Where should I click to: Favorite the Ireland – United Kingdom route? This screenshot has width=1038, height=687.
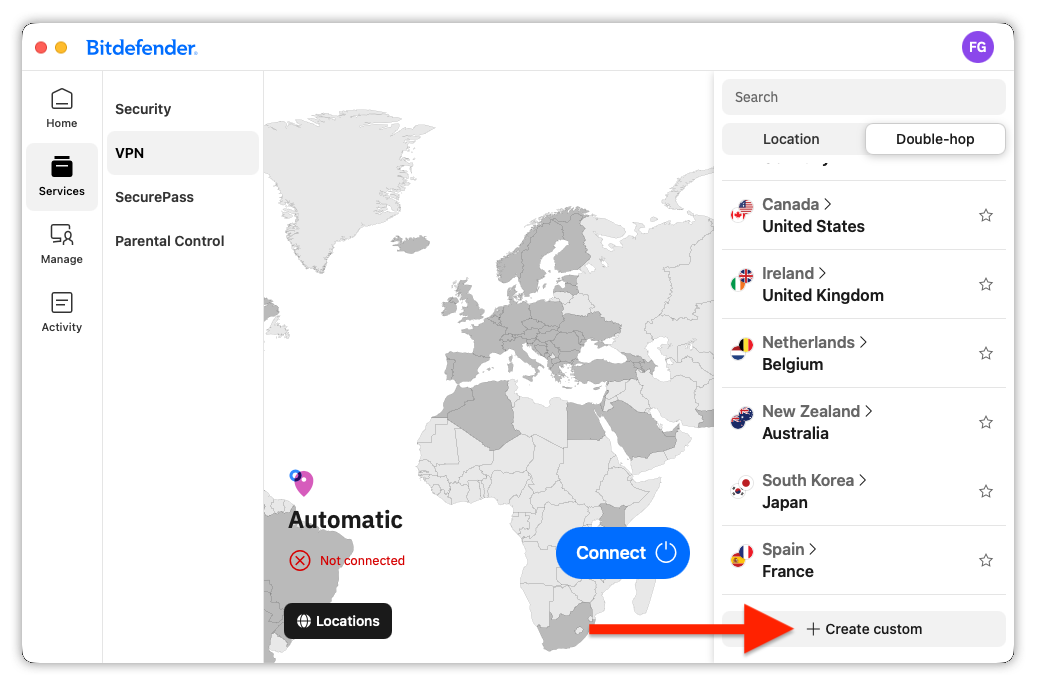pos(986,284)
